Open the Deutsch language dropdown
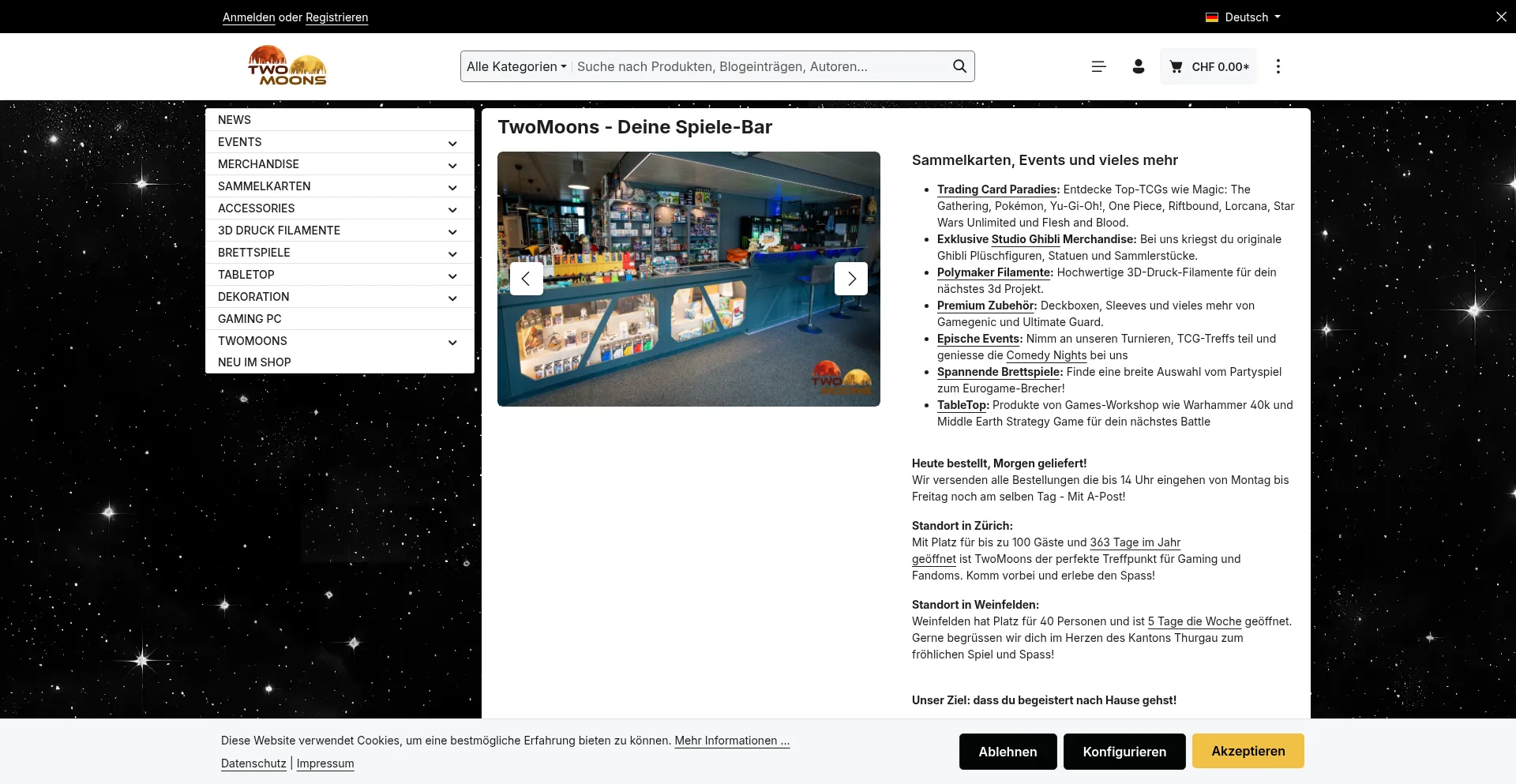Screen dimensions: 1516x784 pos(1243,17)
